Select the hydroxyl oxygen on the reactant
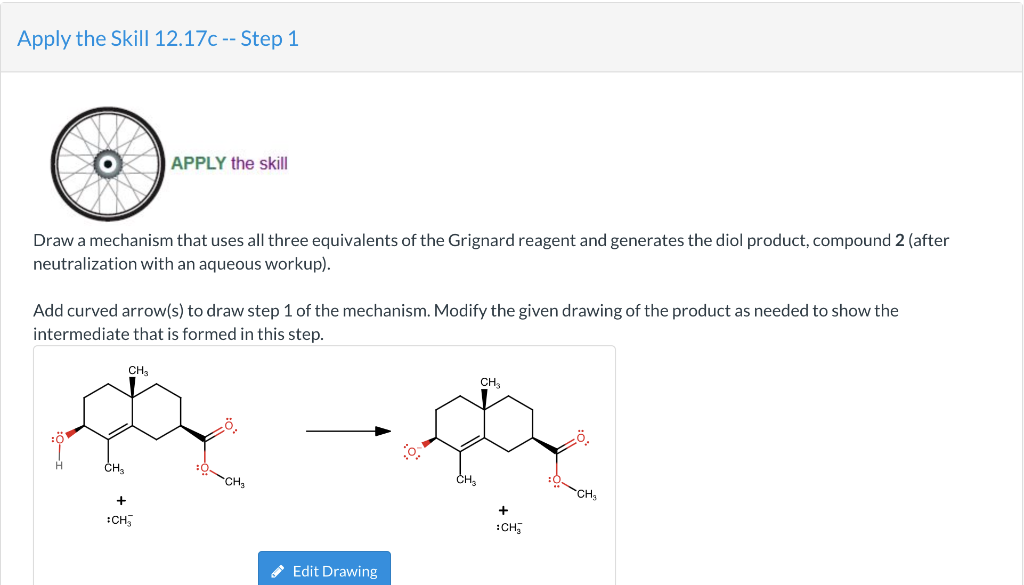The height and width of the screenshot is (585, 1024). (59, 438)
